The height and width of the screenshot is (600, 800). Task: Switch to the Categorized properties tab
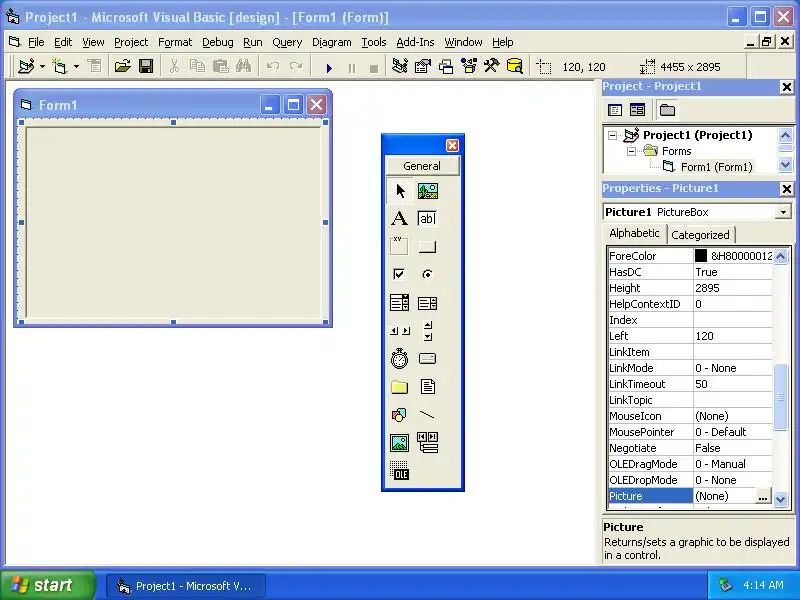701,235
